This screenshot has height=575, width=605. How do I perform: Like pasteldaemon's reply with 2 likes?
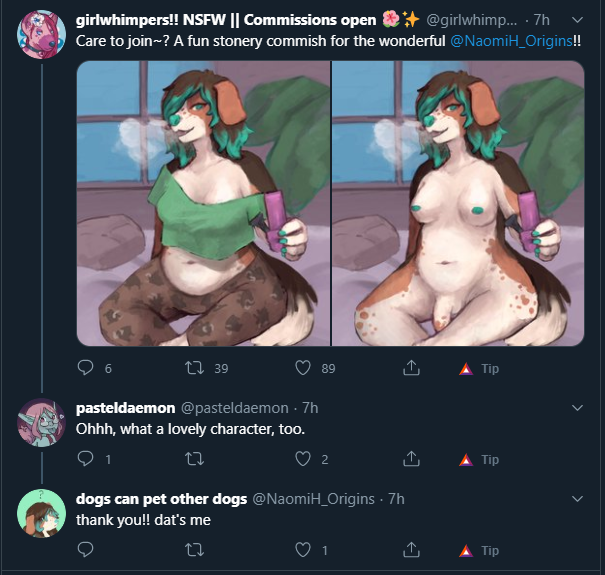303,459
